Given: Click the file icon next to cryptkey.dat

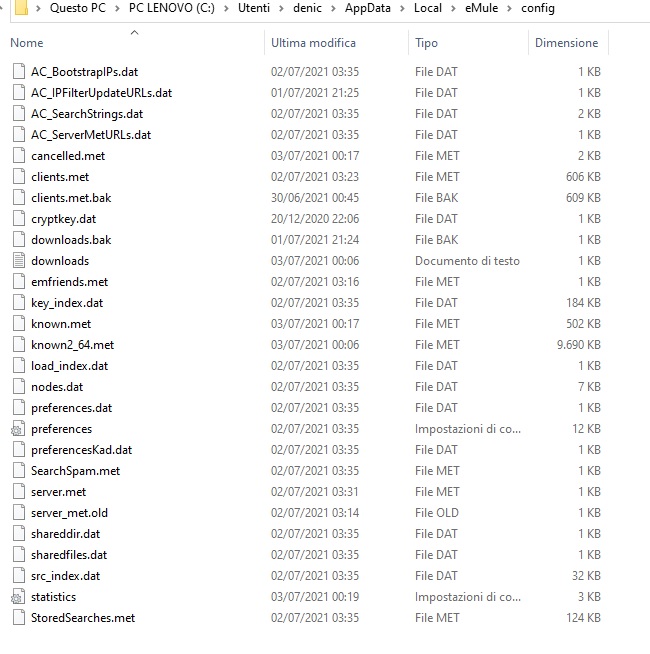Looking at the screenshot, I should click(x=19, y=218).
